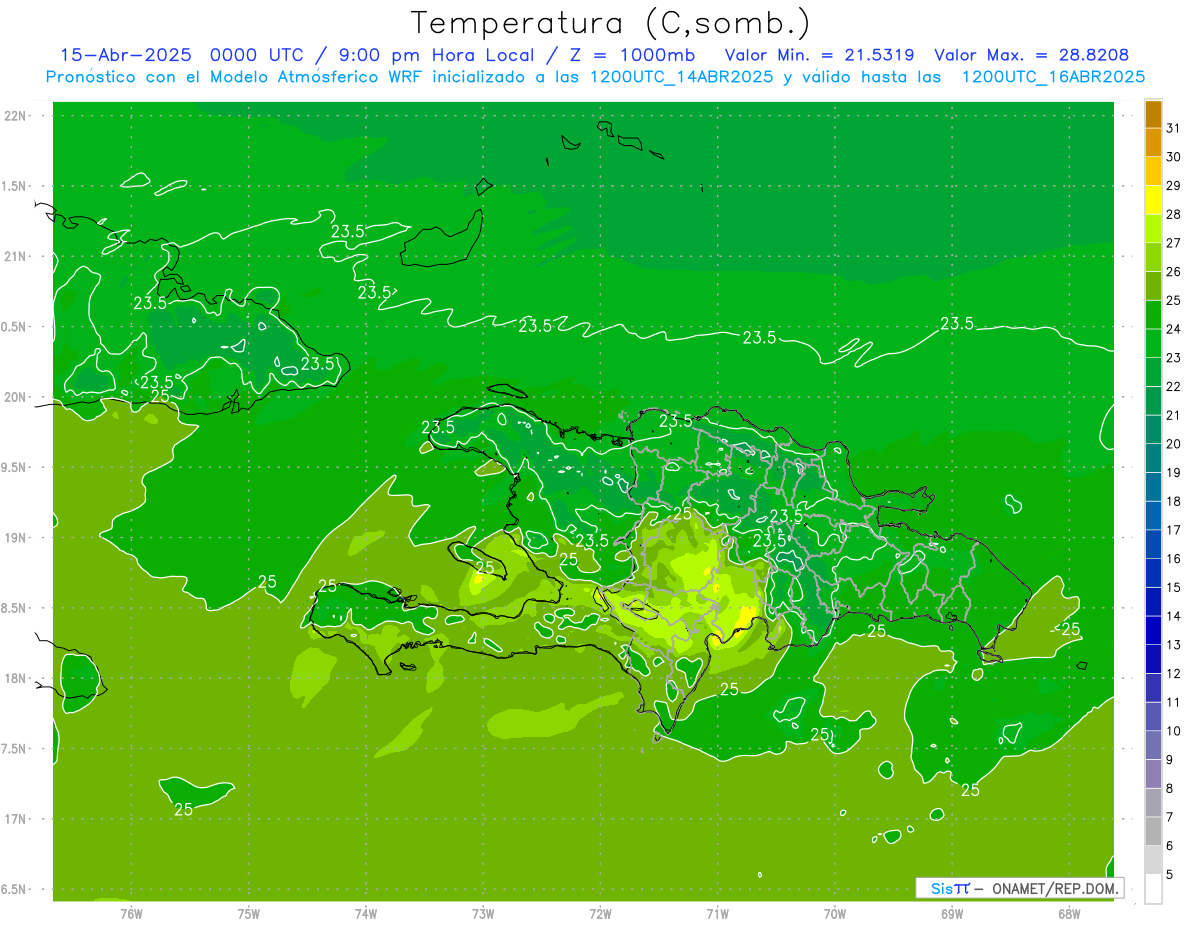1200x927 pixels.
Task: Click "Valor Max. = 28.8208" value
Action: (1031, 55)
